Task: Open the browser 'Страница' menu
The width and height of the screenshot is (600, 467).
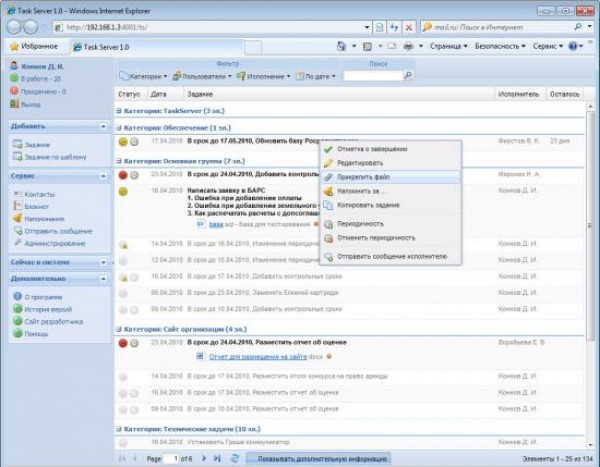Action: tap(448, 46)
